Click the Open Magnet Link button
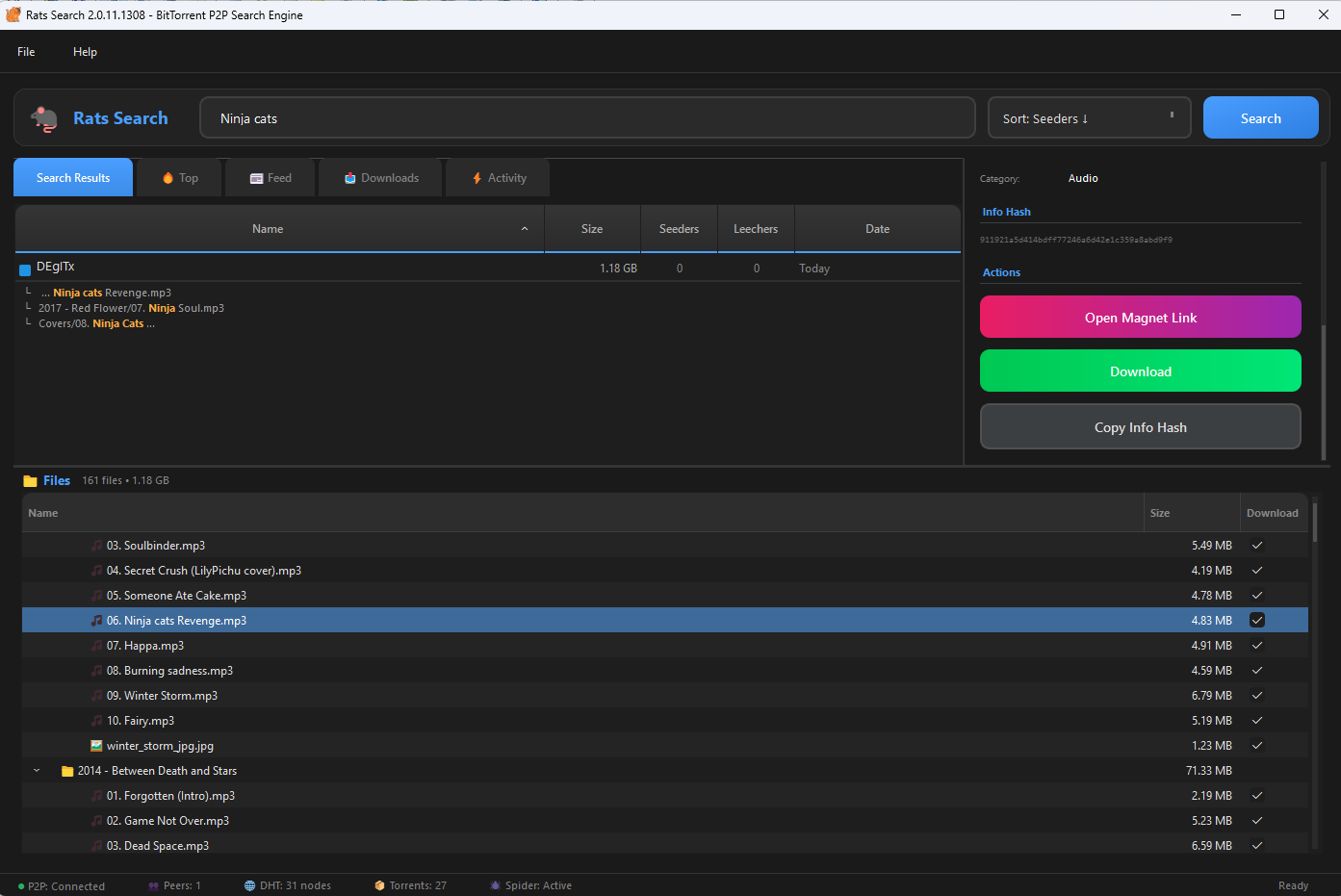 tap(1141, 318)
